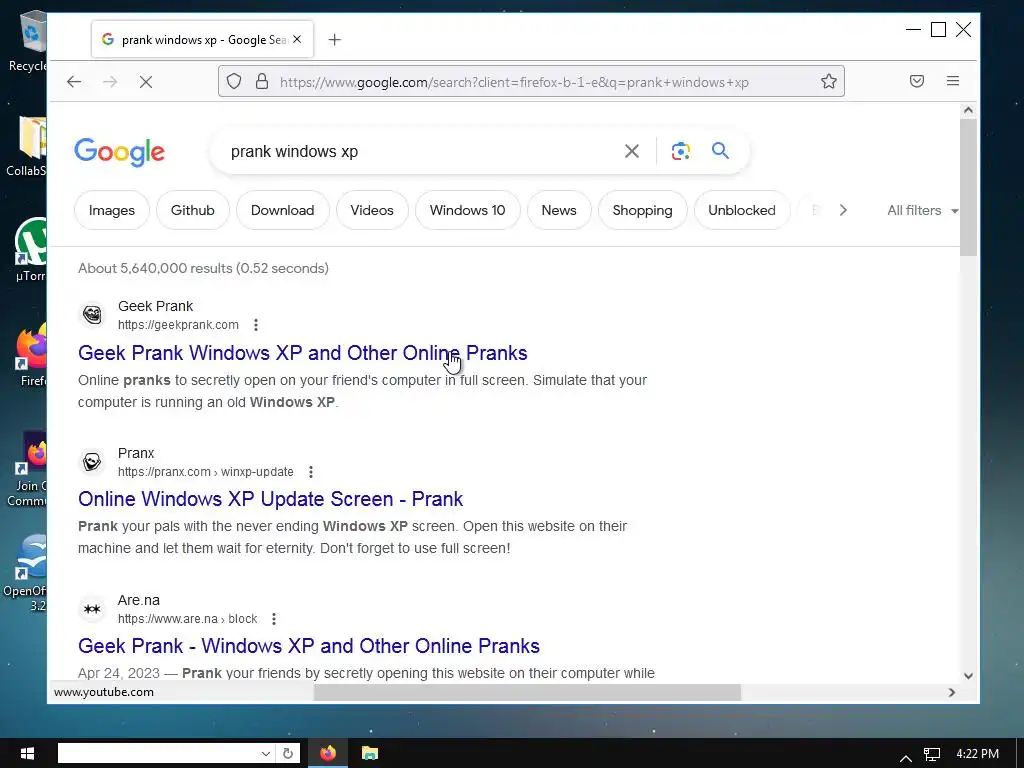Select the OpenOffice desktop shortcut
This screenshot has height=768, width=1024.
tap(26, 573)
